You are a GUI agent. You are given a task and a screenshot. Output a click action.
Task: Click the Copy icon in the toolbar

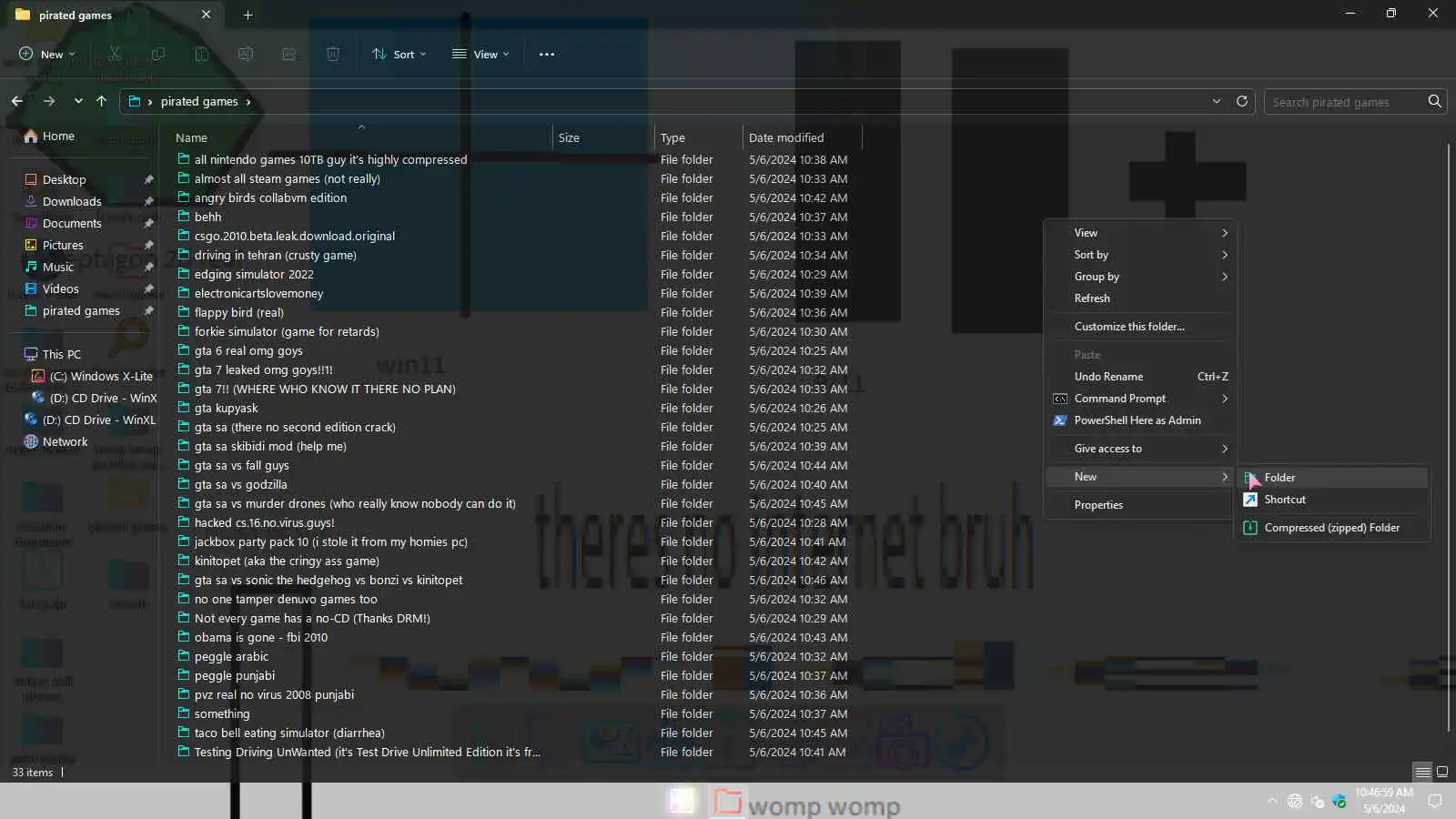pyautogui.click(x=158, y=54)
